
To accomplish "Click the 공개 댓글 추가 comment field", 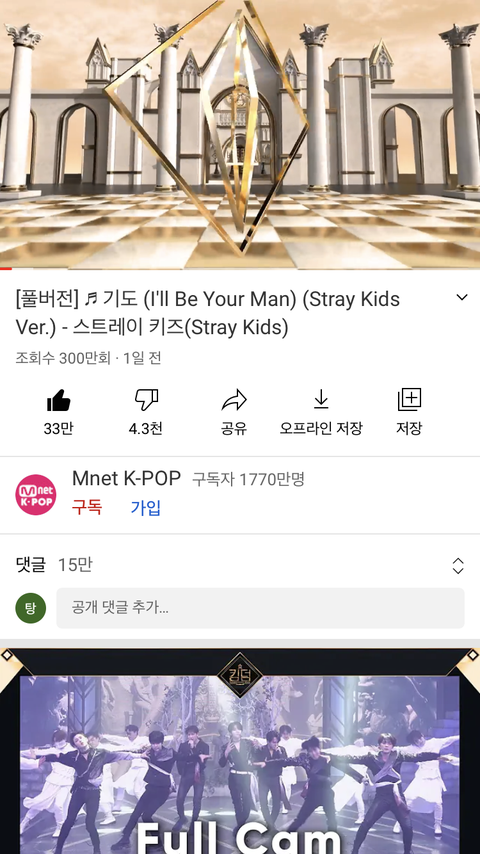I will [x=260, y=608].
